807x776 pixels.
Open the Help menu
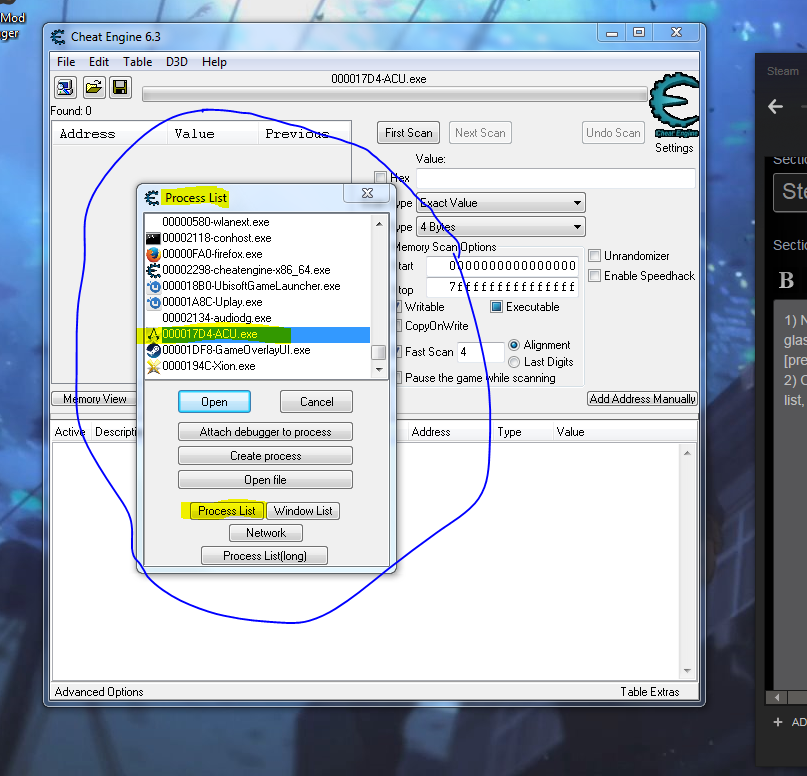coord(214,62)
